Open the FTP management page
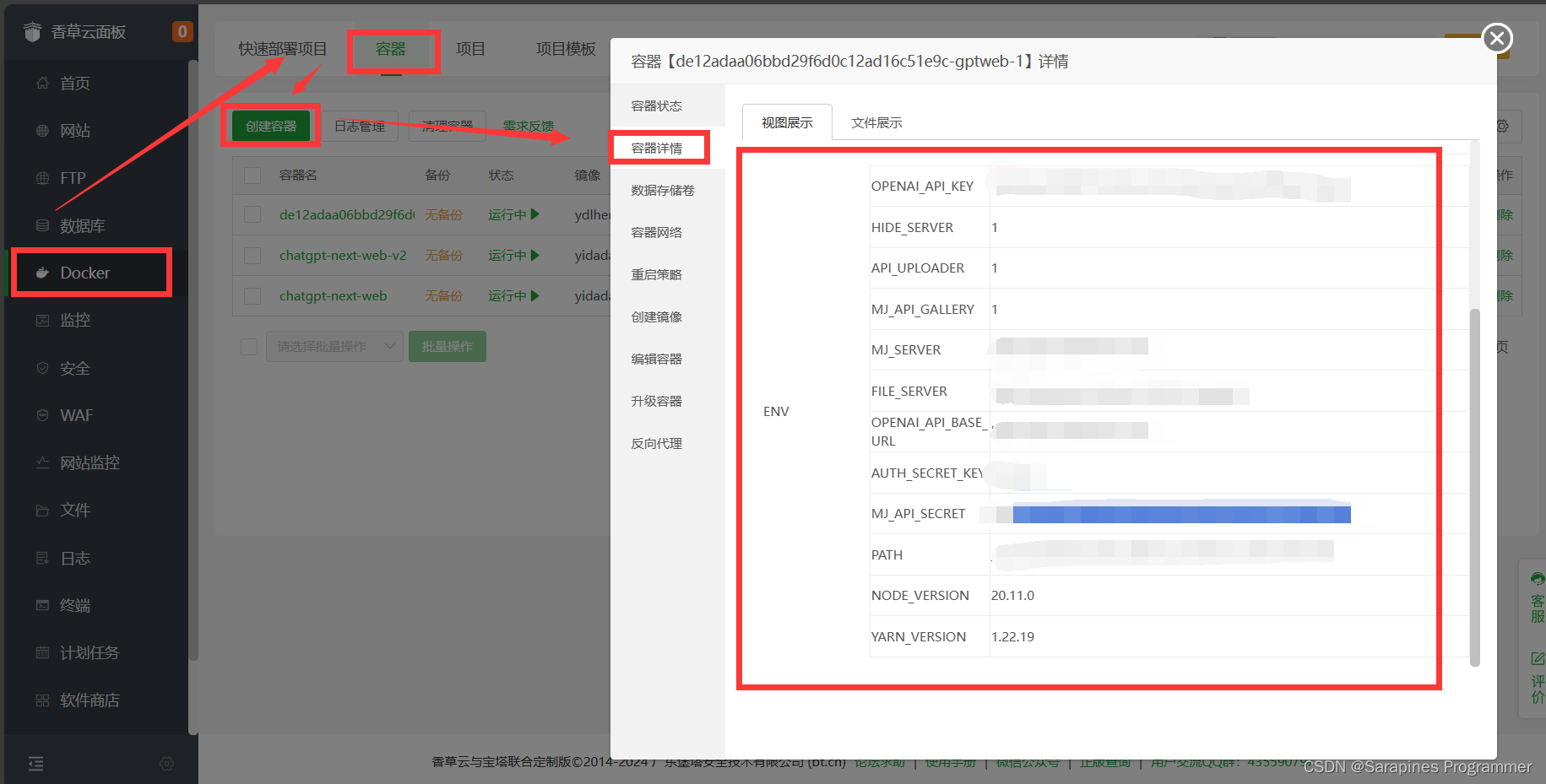This screenshot has height=784, width=1546. click(72, 177)
